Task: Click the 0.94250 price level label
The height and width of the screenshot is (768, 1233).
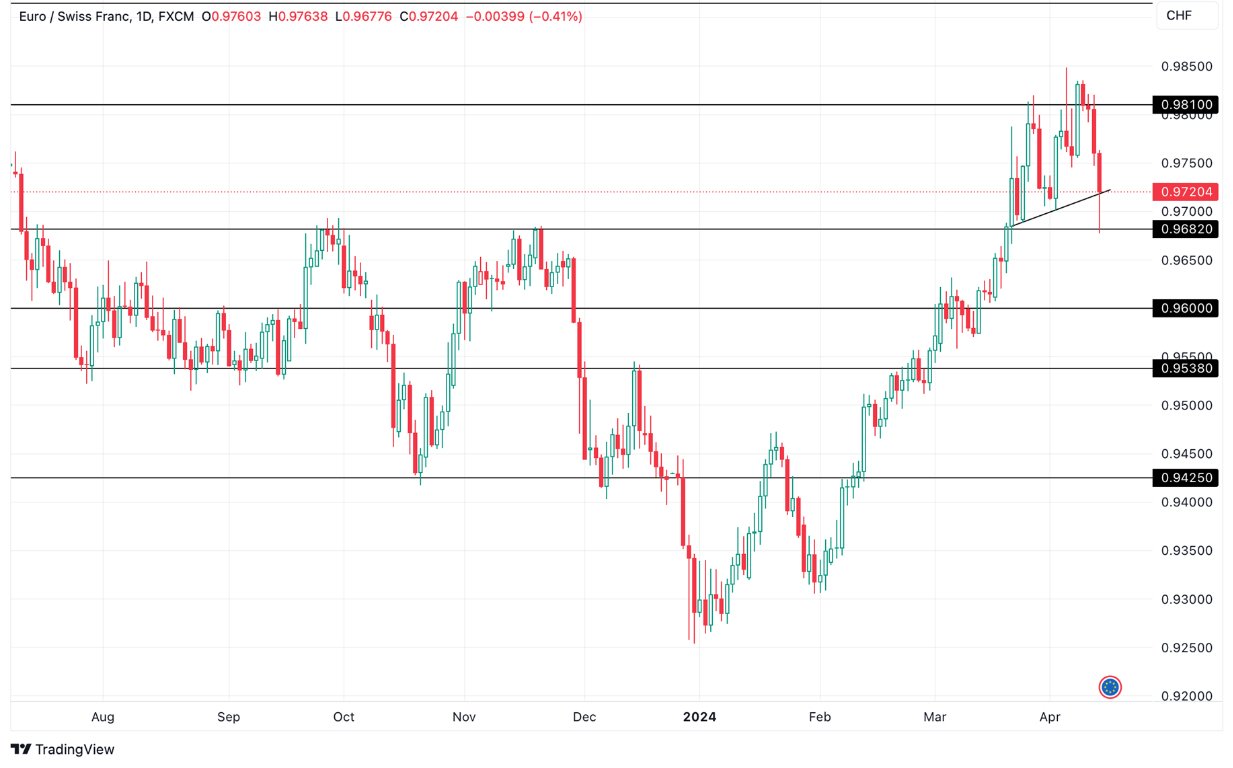Action: (1184, 477)
